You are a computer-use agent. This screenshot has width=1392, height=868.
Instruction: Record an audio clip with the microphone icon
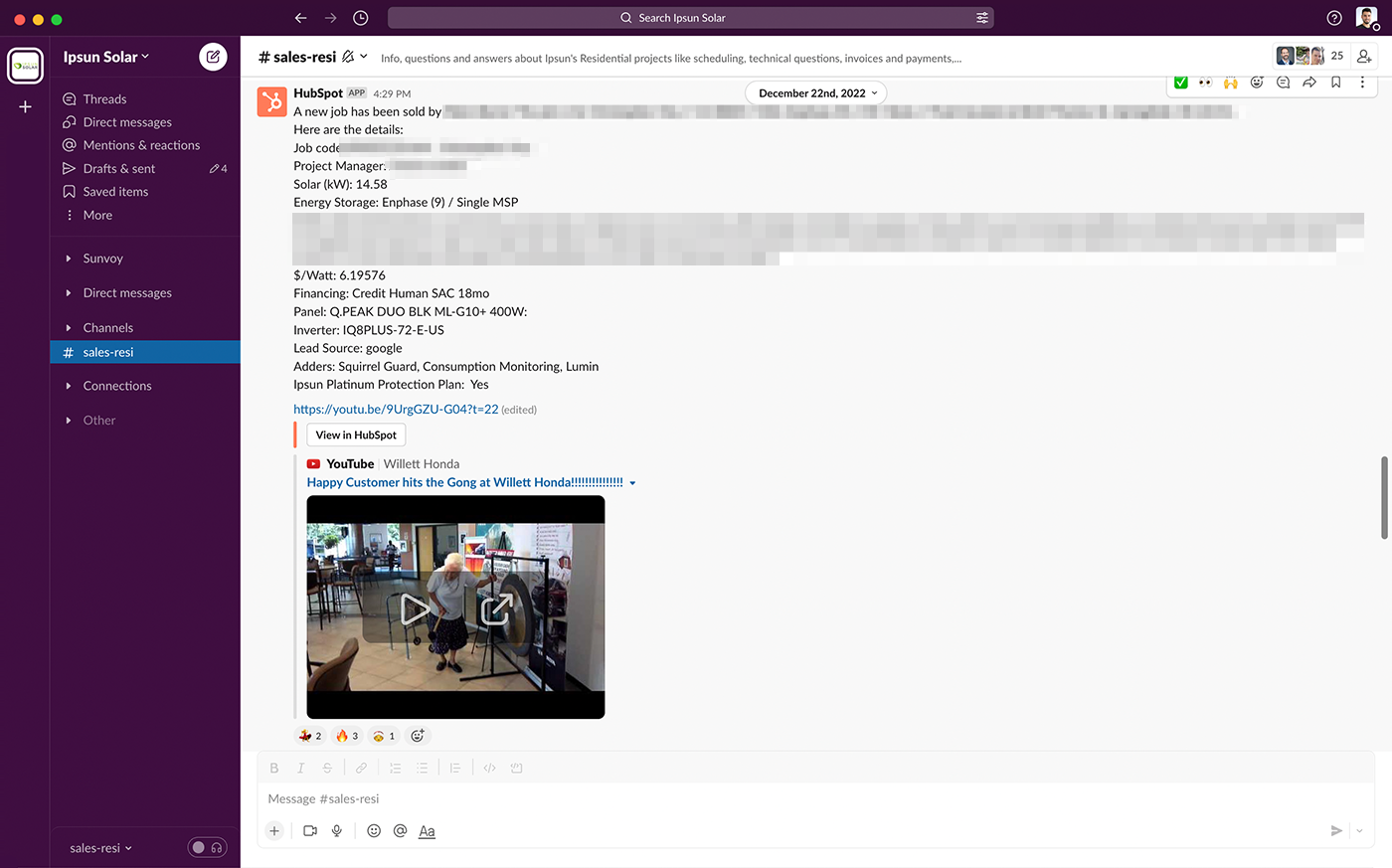pos(337,830)
